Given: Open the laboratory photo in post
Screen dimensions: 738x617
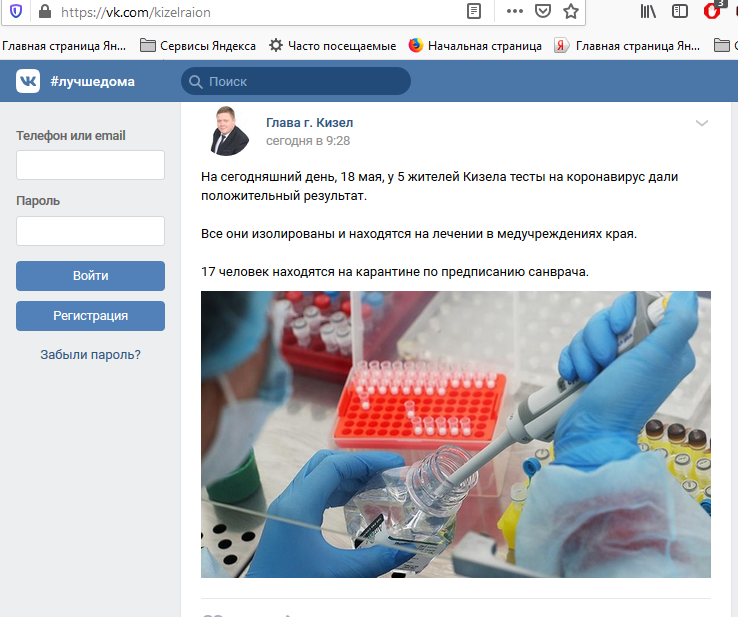Looking at the screenshot, I should (455, 434).
